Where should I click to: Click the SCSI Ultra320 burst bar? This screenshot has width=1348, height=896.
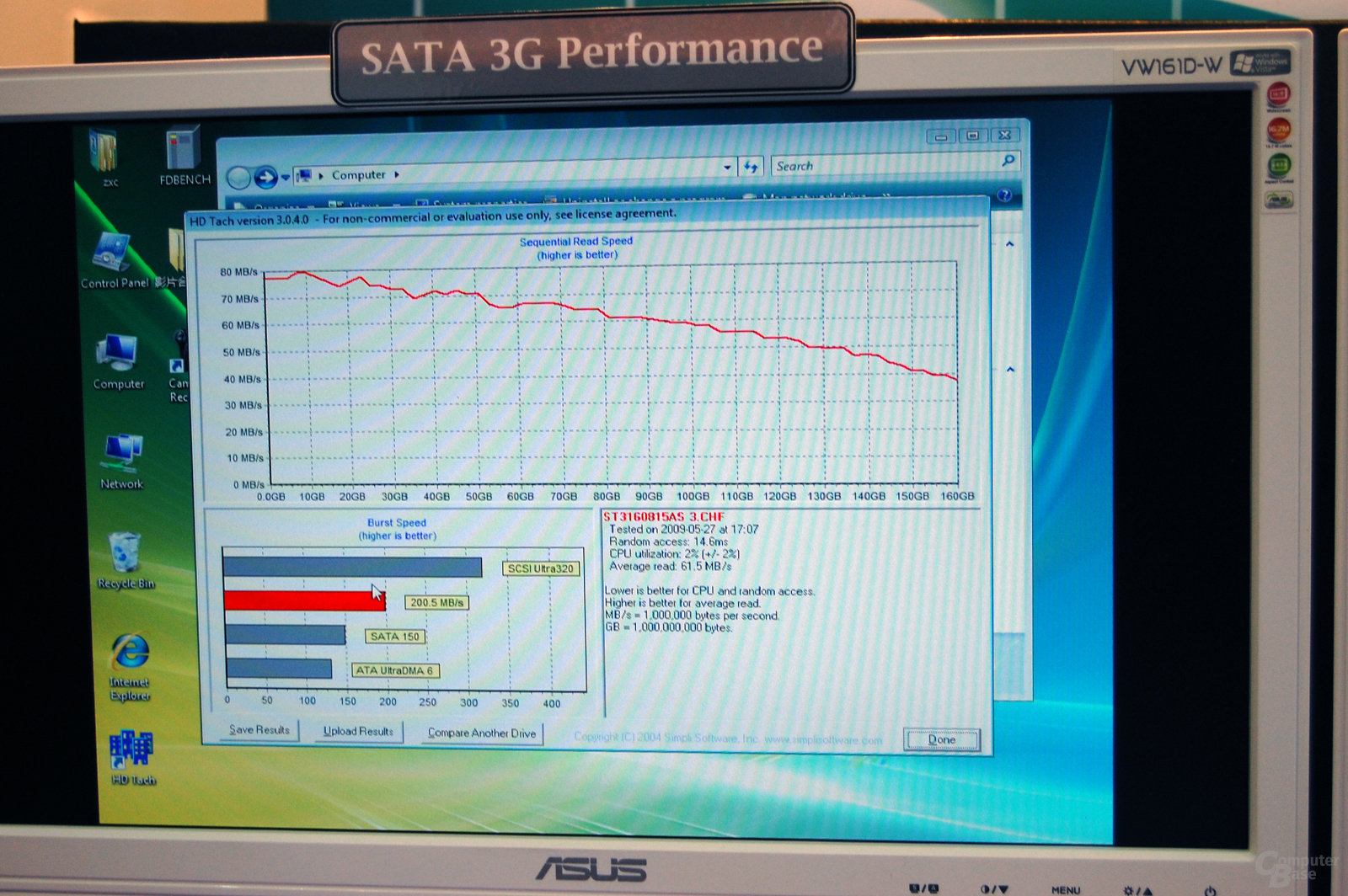pos(353,567)
